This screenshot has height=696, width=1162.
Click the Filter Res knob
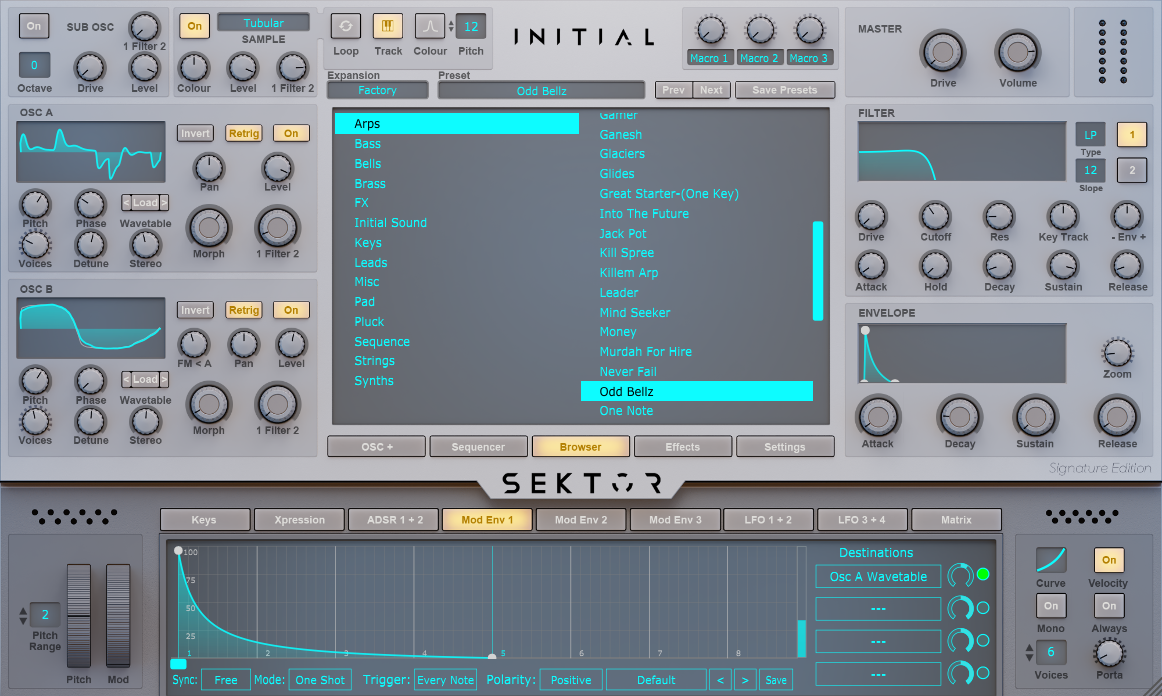(999, 216)
